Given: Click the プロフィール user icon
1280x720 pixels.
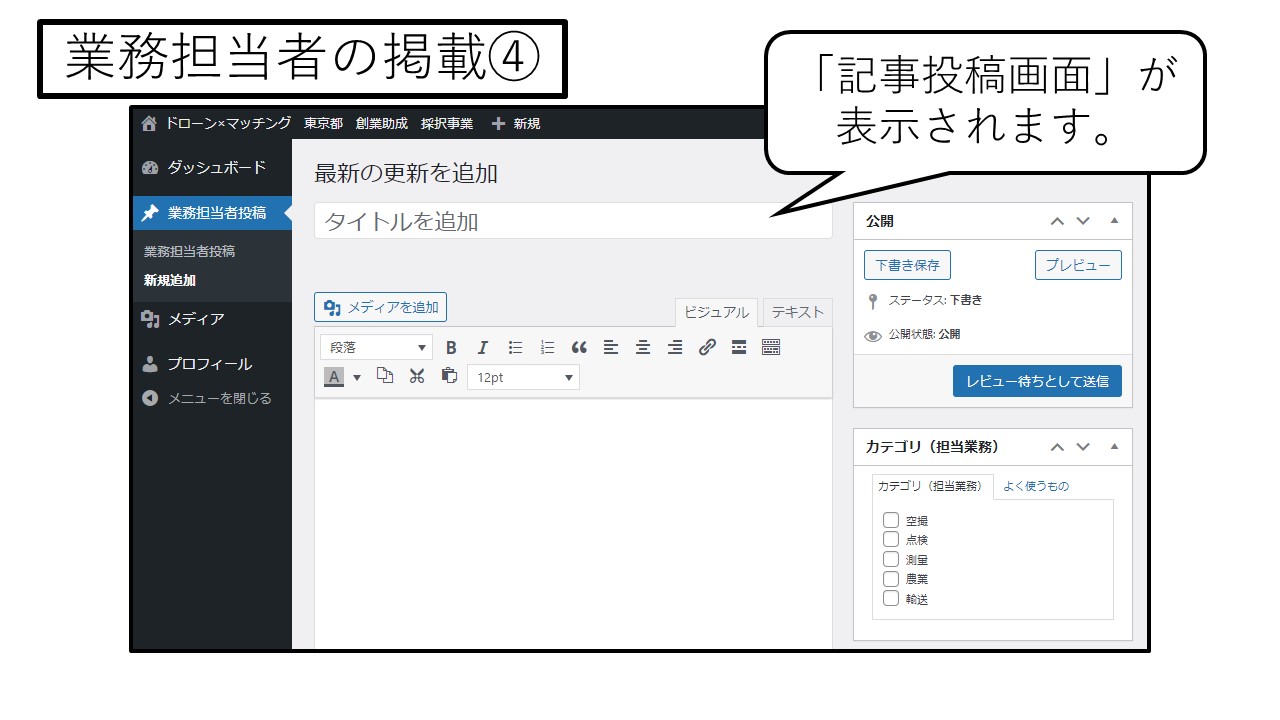Looking at the screenshot, I should [x=150, y=364].
